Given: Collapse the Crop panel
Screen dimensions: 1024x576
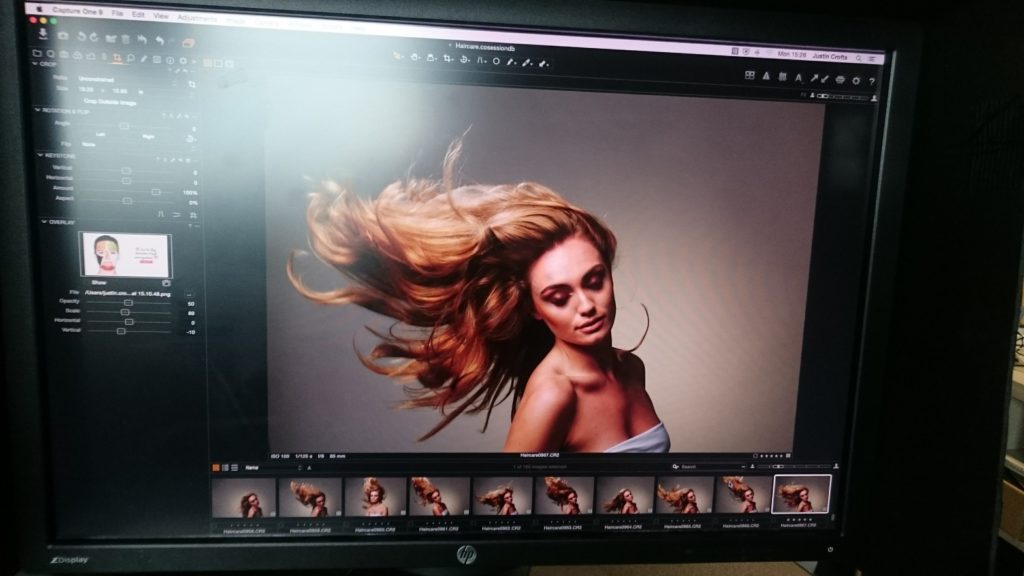Looking at the screenshot, I should point(39,64).
